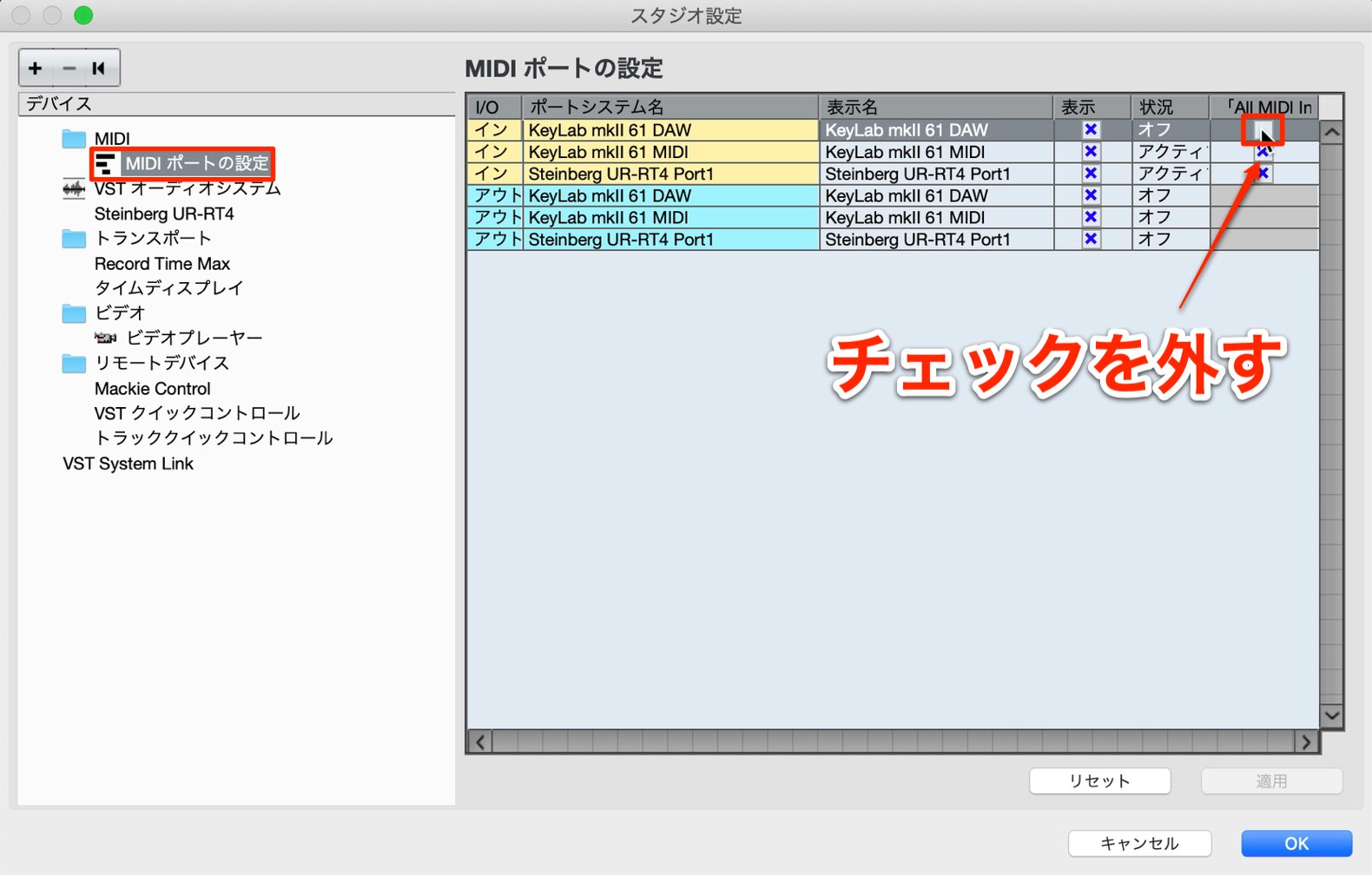This screenshot has height=875, width=1372.
Task: Click the 状況 column header
Action: coord(1171,107)
